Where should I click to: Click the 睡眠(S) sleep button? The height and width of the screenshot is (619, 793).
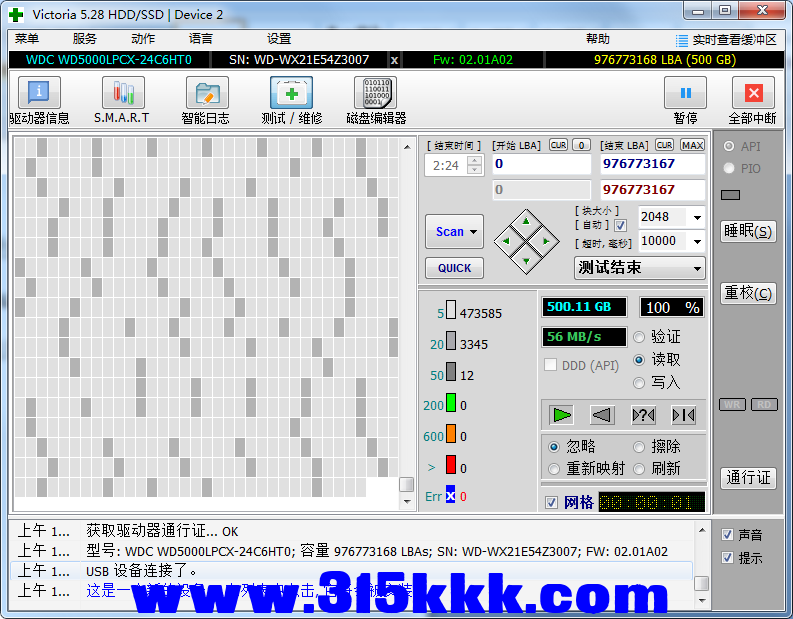tap(748, 231)
